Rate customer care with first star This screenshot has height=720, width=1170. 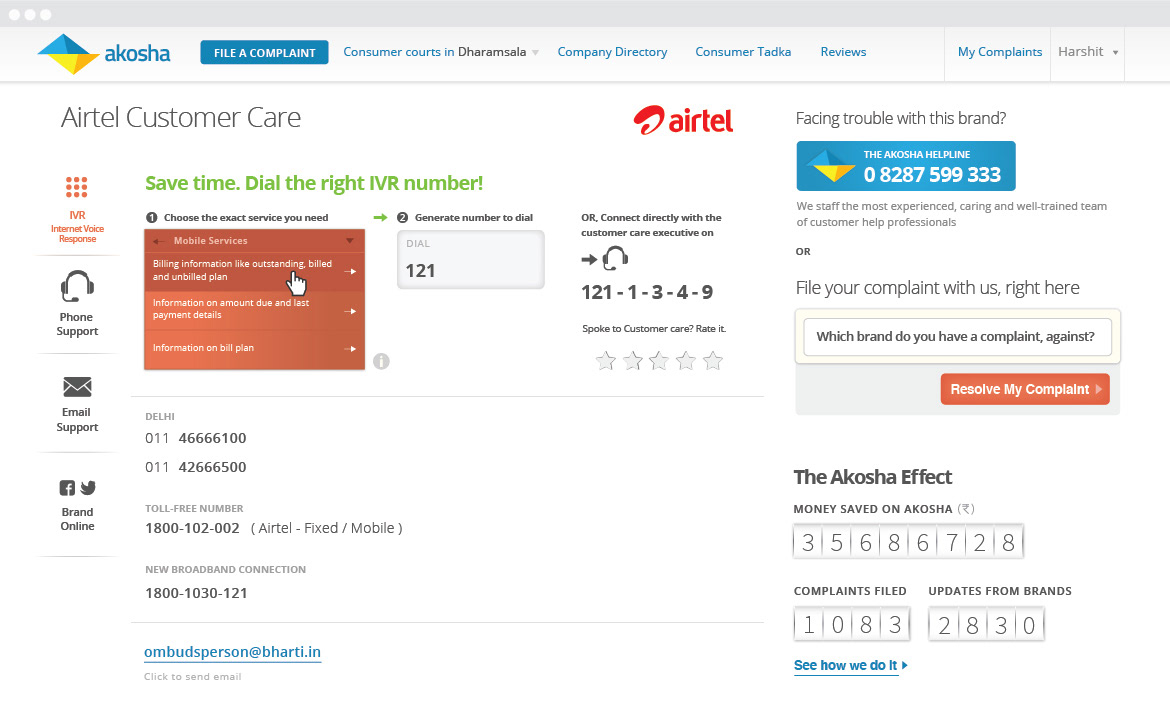pyautogui.click(x=605, y=361)
